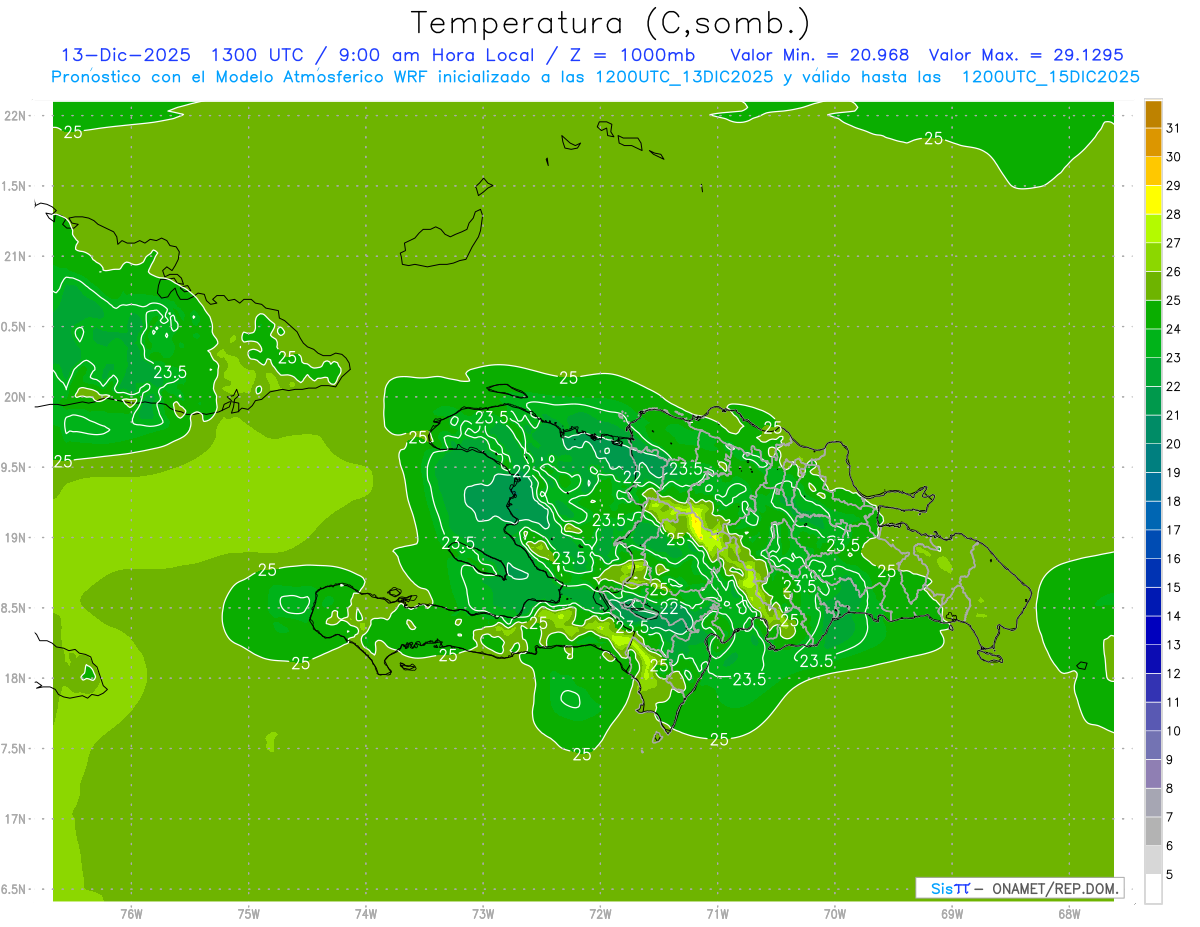Click legend scale value 12
Image resolution: width=1200 pixels, height=927 pixels.
1173,674
